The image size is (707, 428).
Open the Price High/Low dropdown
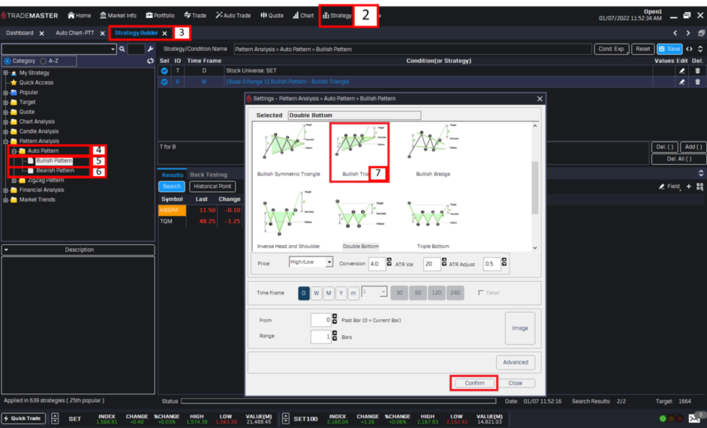pyautogui.click(x=309, y=262)
